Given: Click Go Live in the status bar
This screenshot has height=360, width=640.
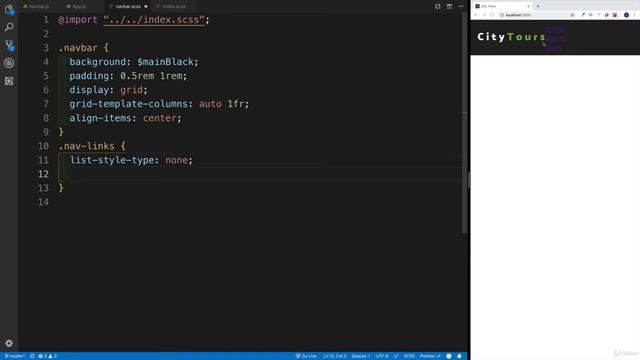Looking at the screenshot, I should (x=306, y=356).
